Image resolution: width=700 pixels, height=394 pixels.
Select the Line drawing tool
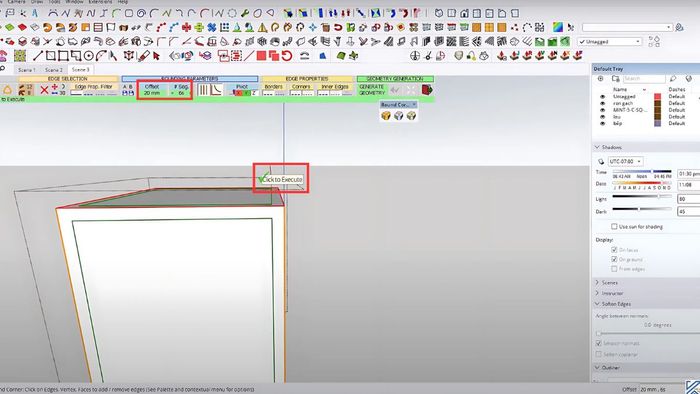[38, 56]
